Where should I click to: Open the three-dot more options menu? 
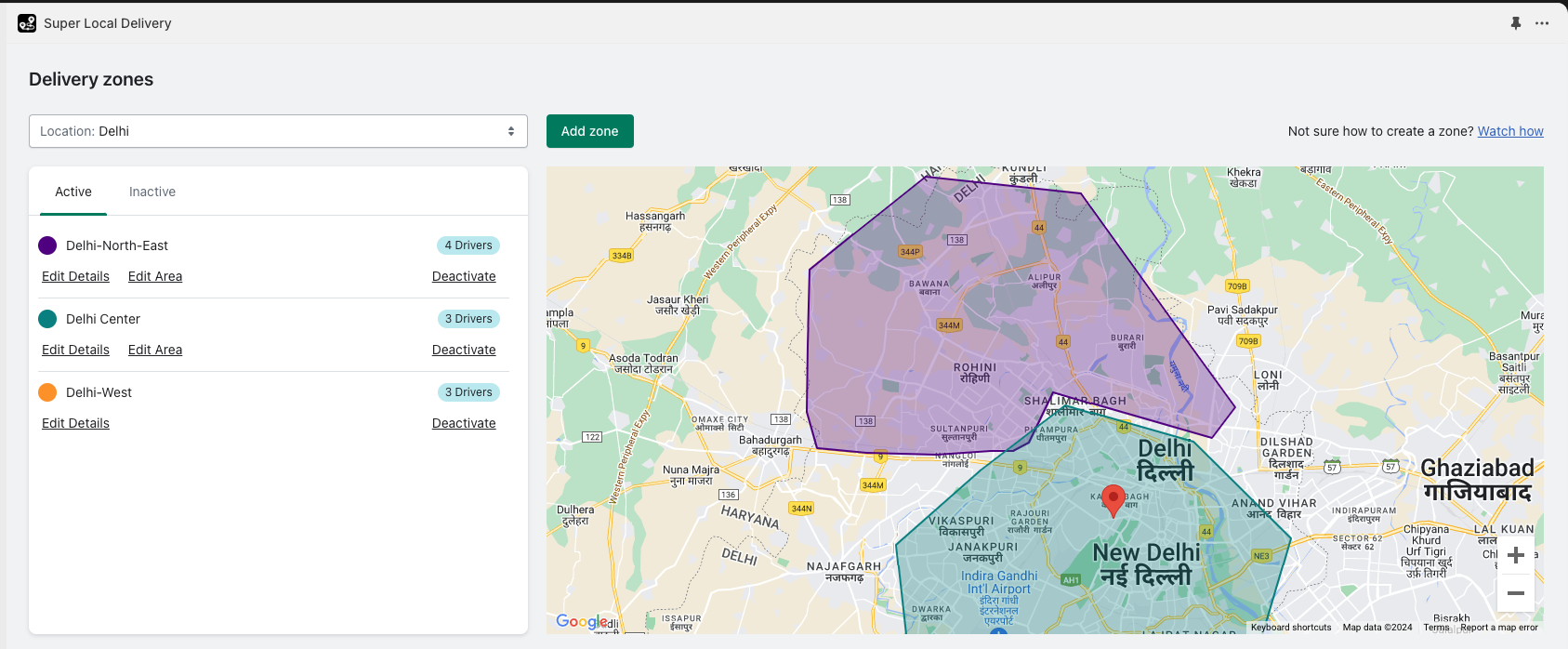click(1542, 23)
